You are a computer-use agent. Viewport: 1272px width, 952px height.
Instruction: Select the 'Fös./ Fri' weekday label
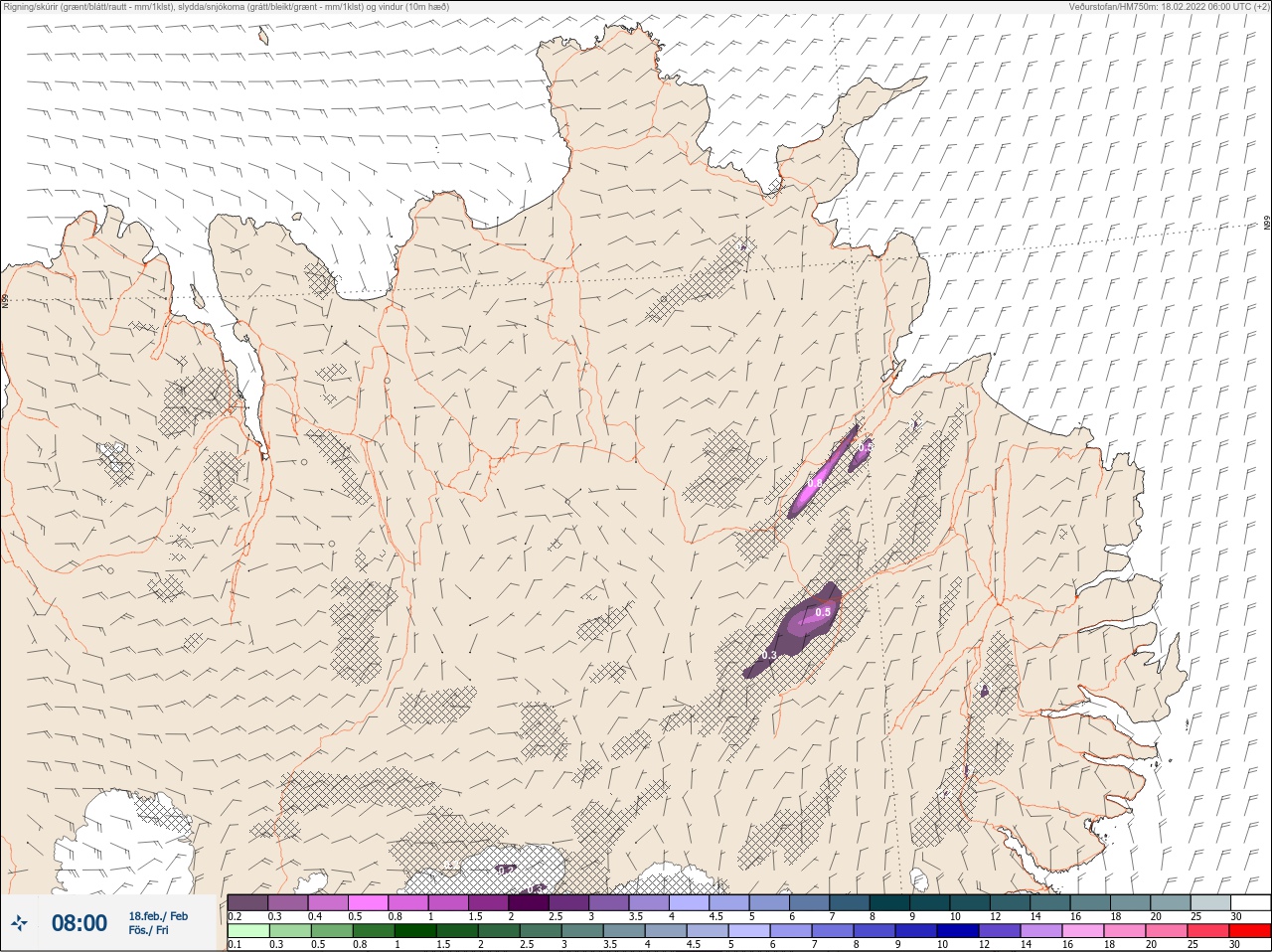tap(148, 931)
